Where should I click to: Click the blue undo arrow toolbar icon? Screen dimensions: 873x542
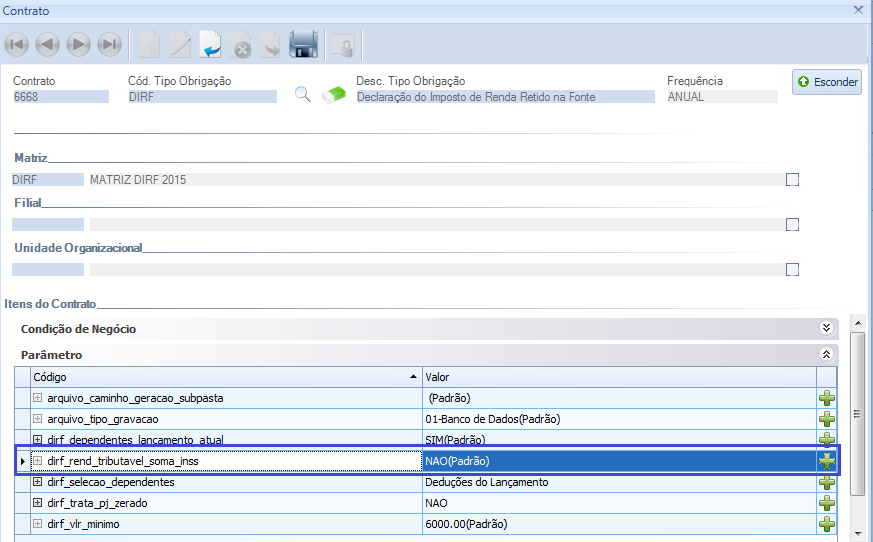coord(210,44)
